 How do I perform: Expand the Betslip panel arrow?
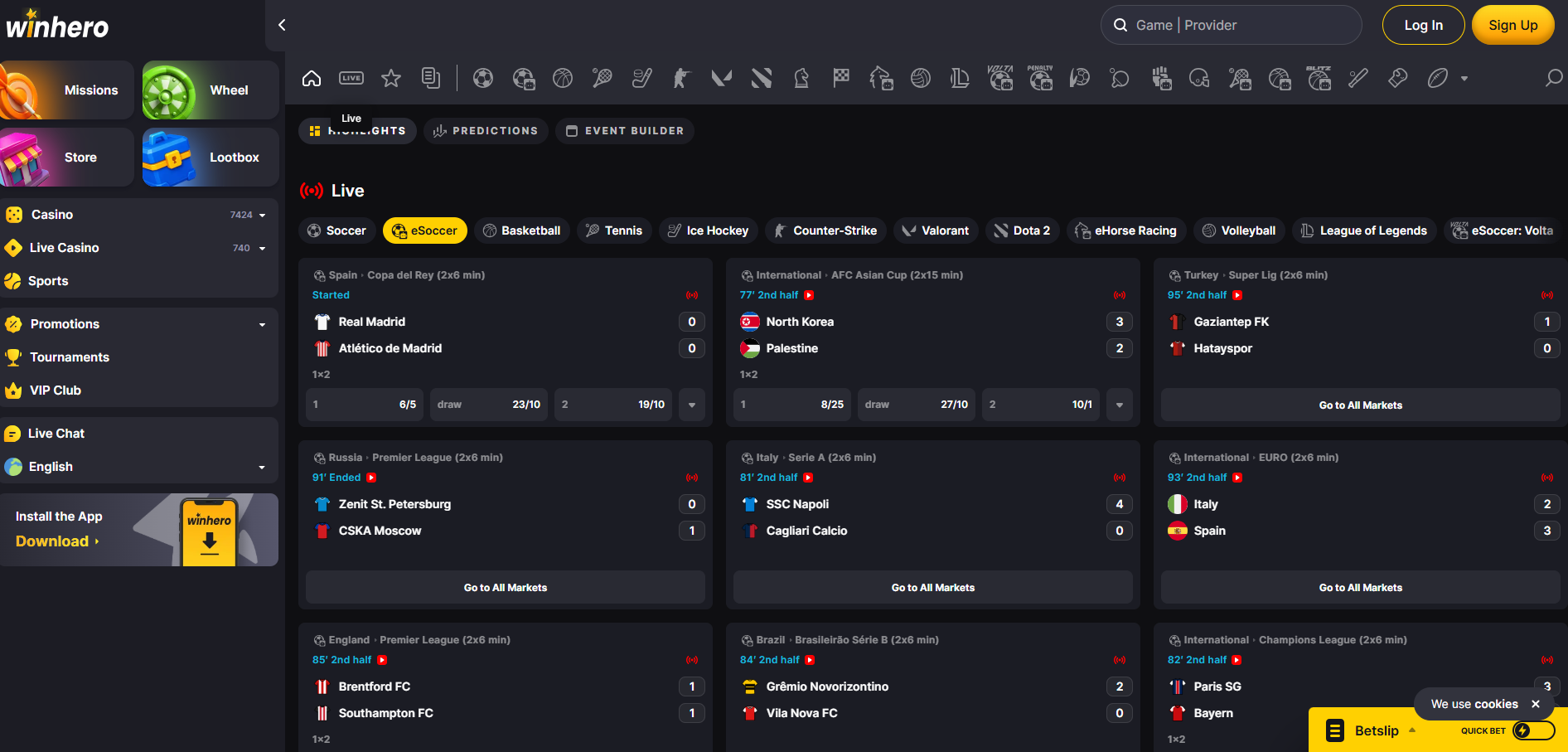pos(1412,730)
